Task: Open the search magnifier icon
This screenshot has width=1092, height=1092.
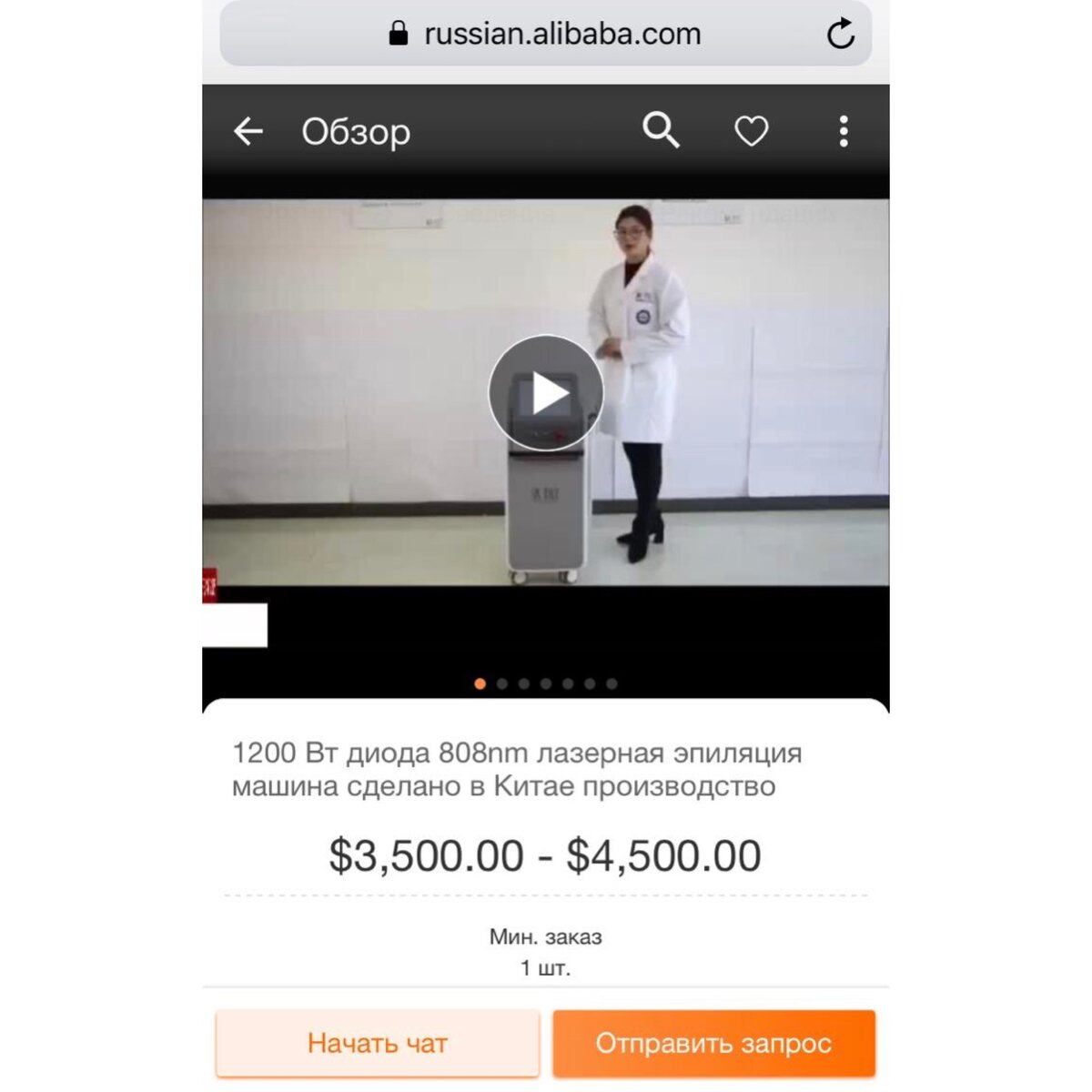Action: (661, 131)
